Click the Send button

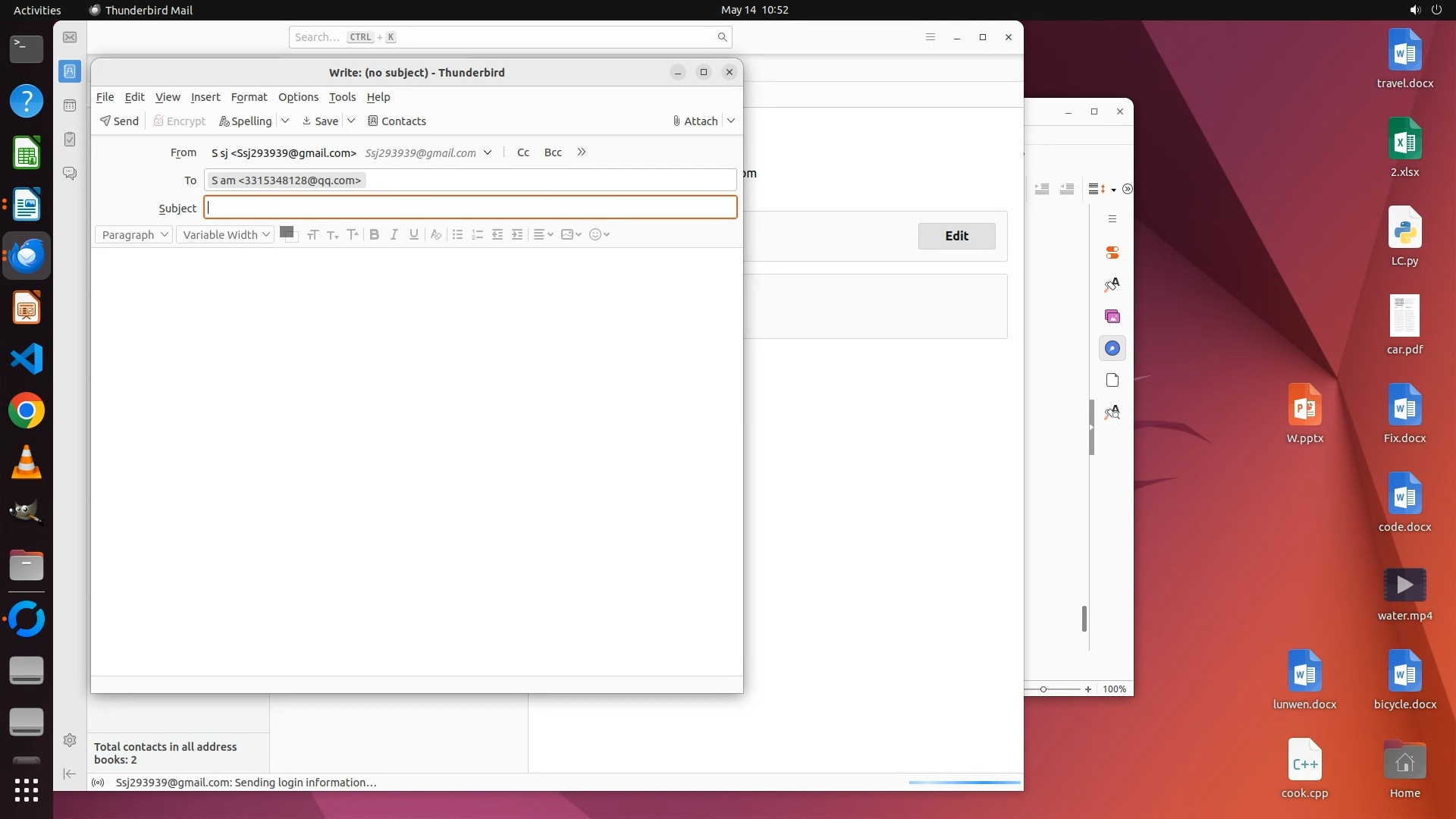[119, 121]
